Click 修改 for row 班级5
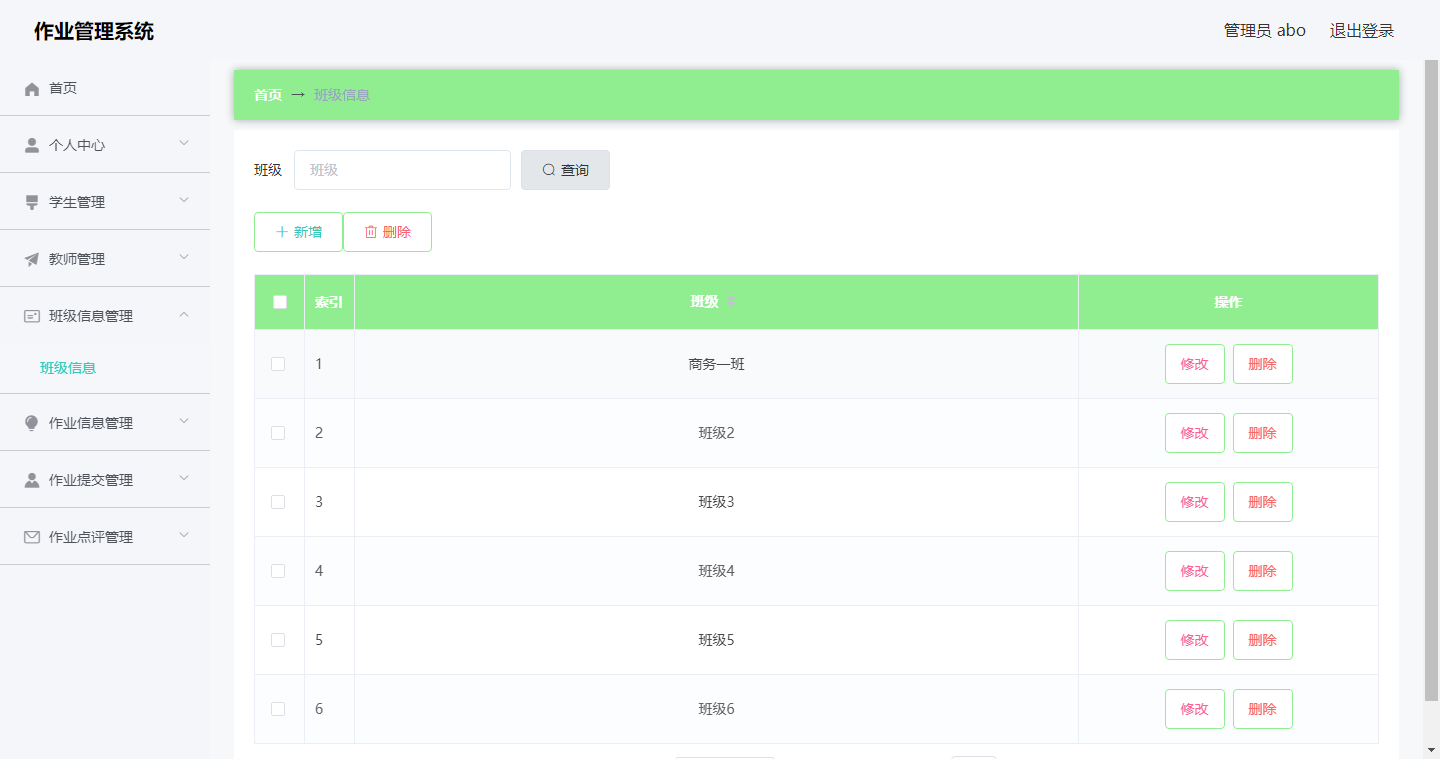This screenshot has height=759, width=1440. (x=1195, y=640)
